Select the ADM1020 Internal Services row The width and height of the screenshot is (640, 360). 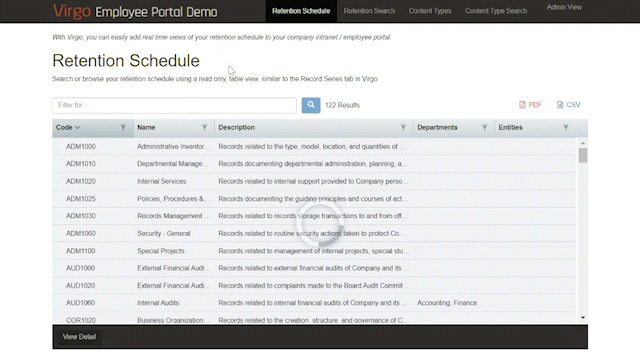pos(314,181)
